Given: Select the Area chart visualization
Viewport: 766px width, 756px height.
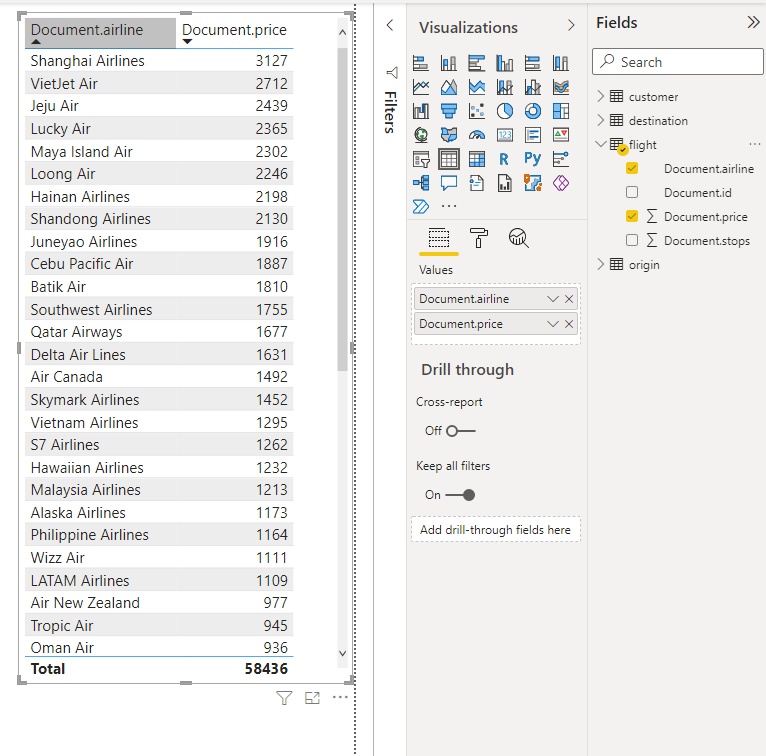Looking at the screenshot, I should (x=448, y=87).
